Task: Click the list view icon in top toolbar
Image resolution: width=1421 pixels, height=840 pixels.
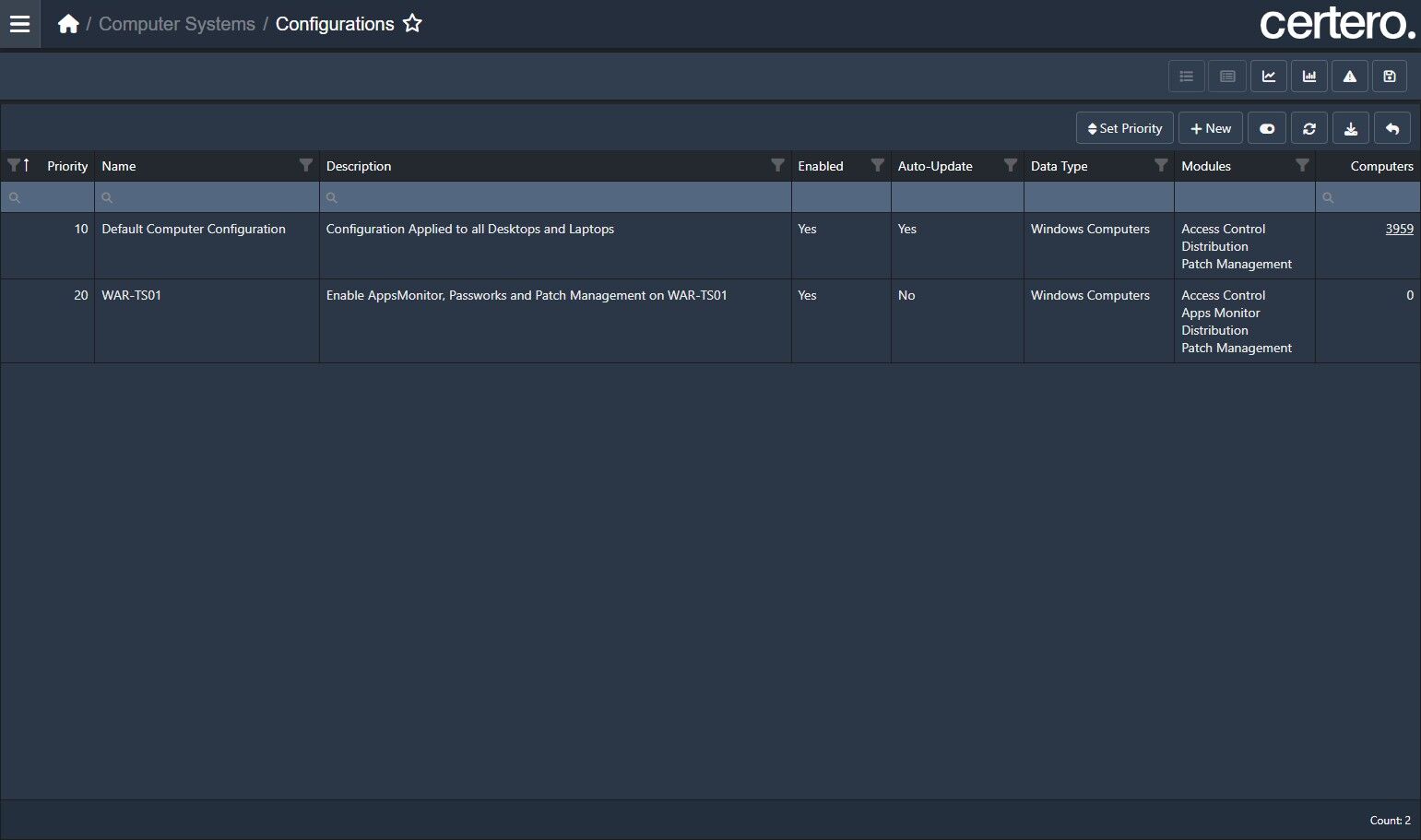Action: (x=1186, y=77)
